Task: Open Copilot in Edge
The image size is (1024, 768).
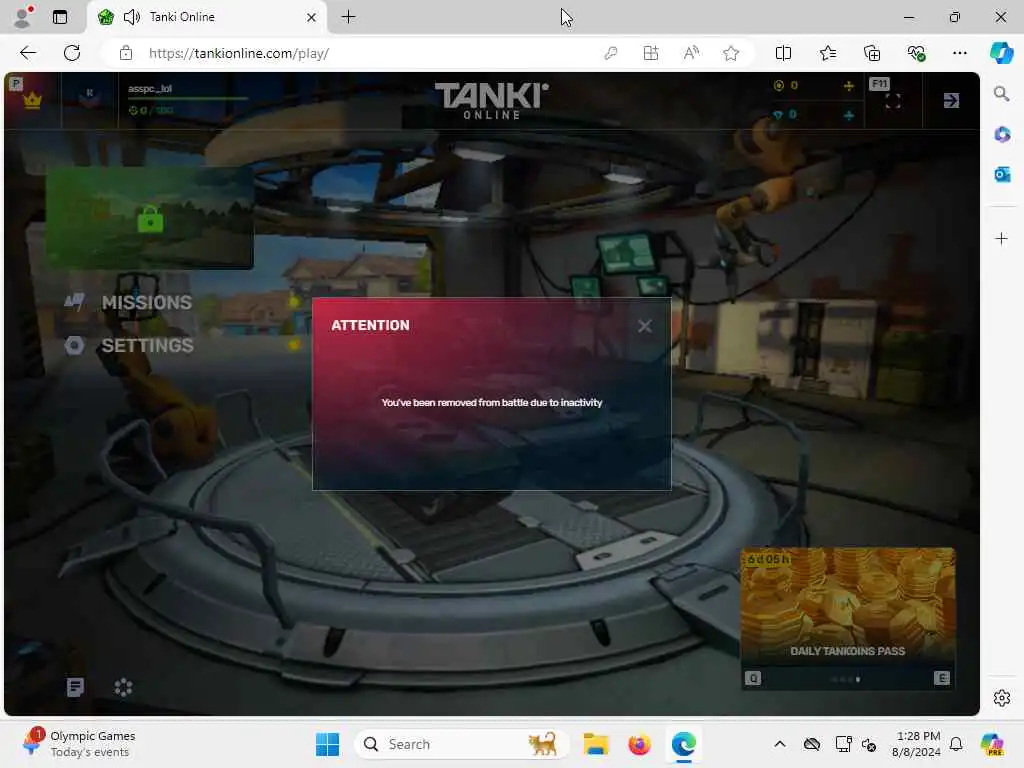Action: pyautogui.click(x=1001, y=53)
